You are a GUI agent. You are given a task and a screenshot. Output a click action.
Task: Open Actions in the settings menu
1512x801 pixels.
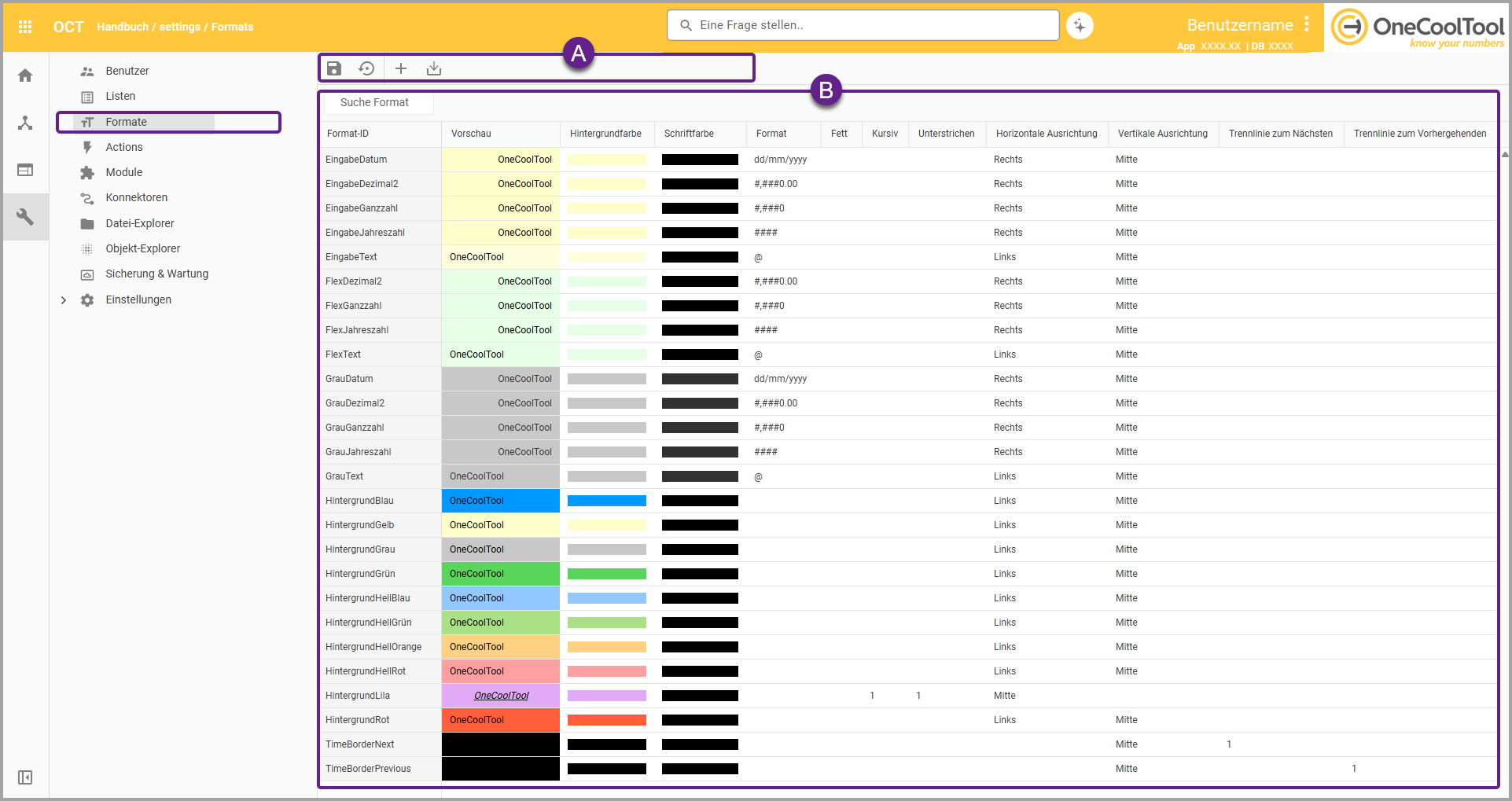(x=124, y=147)
